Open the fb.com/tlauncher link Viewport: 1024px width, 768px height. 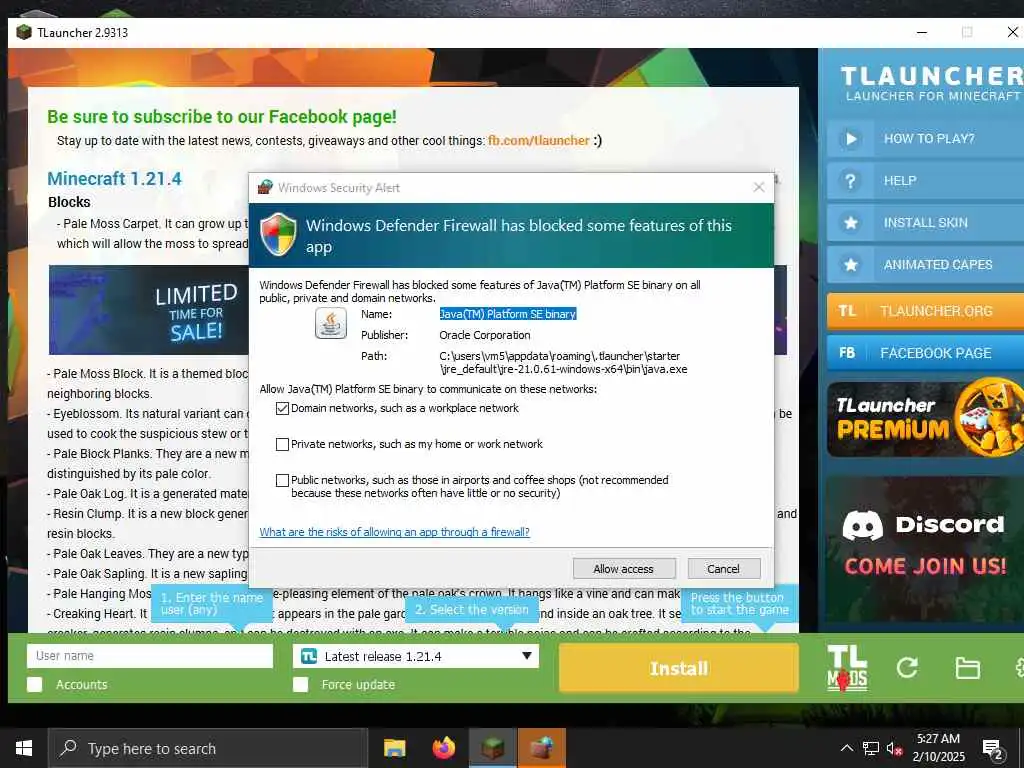tap(539, 140)
